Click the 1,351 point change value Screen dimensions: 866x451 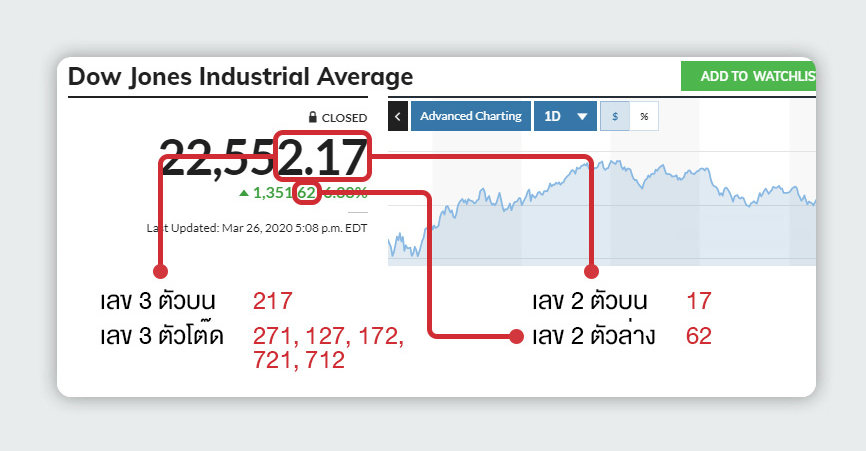coord(273,193)
